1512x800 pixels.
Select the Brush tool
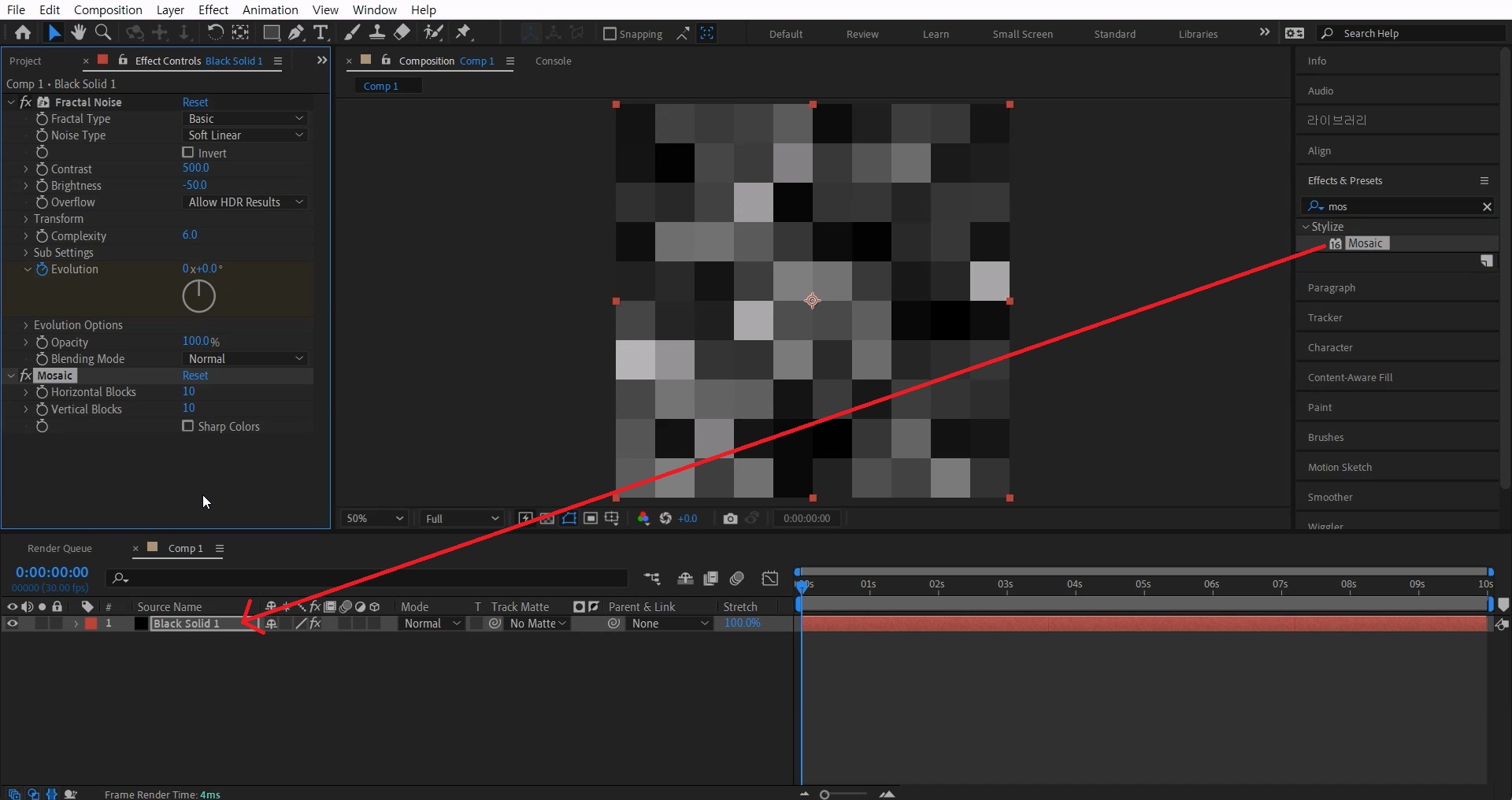coord(352,32)
